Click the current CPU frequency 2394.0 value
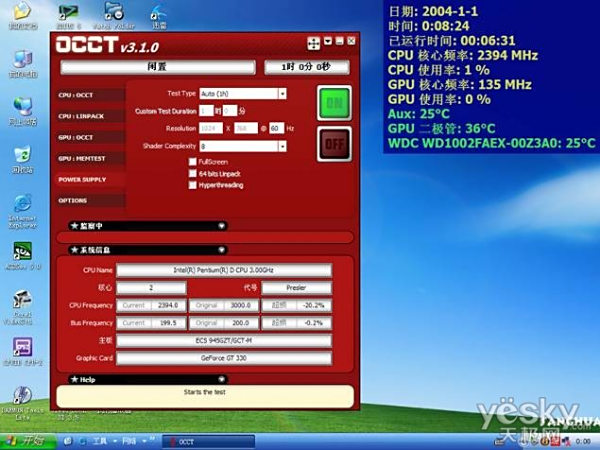Image resolution: width=600 pixels, height=450 pixels. [168, 305]
